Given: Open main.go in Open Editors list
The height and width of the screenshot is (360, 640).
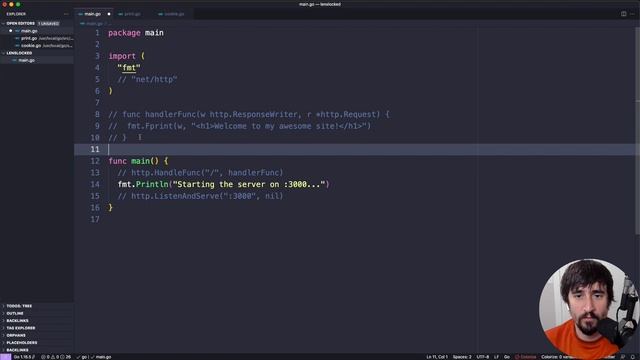Looking at the screenshot, I should pos(37,31).
